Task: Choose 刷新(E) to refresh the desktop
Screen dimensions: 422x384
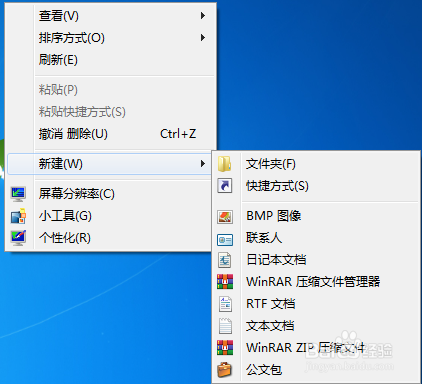Action: pyautogui.click(x=111, y=60)
